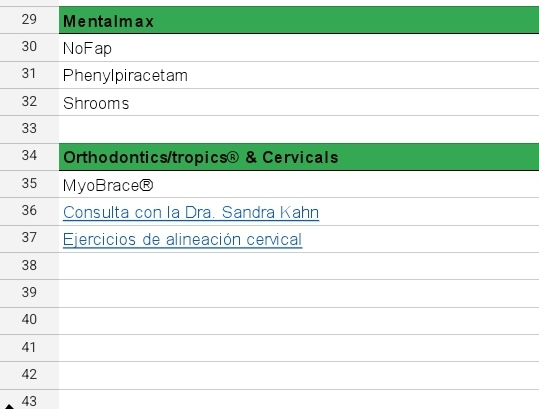Click the empty cell in row 41
This screenshot has height=409, width=539.
[x=299, y=348]
